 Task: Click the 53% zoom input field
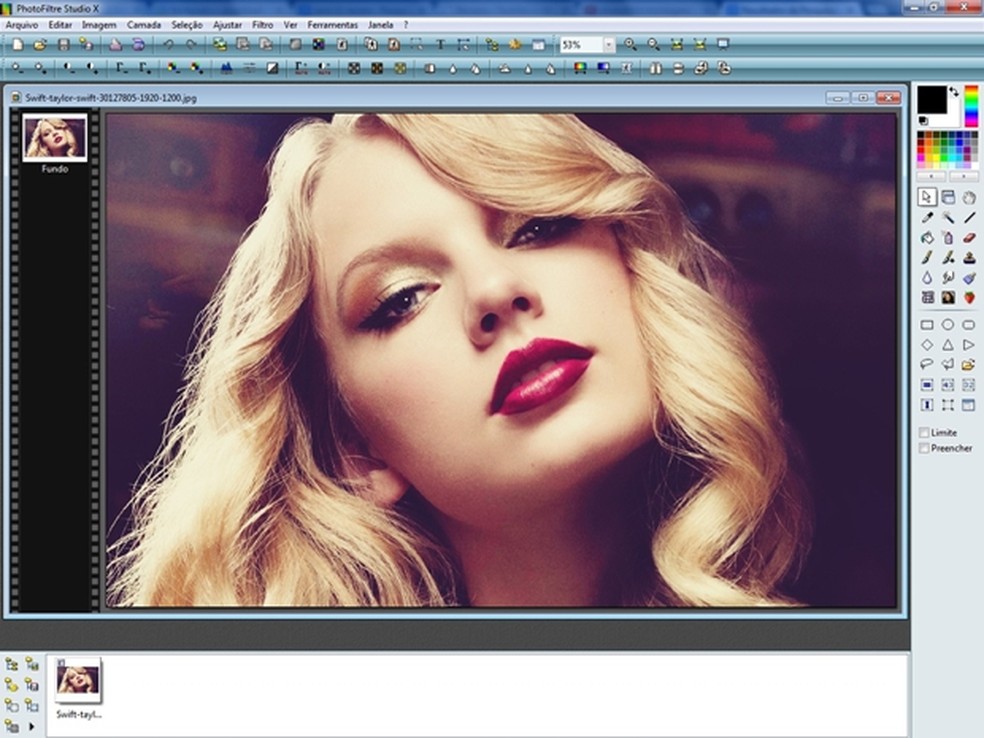pos(581,45)
